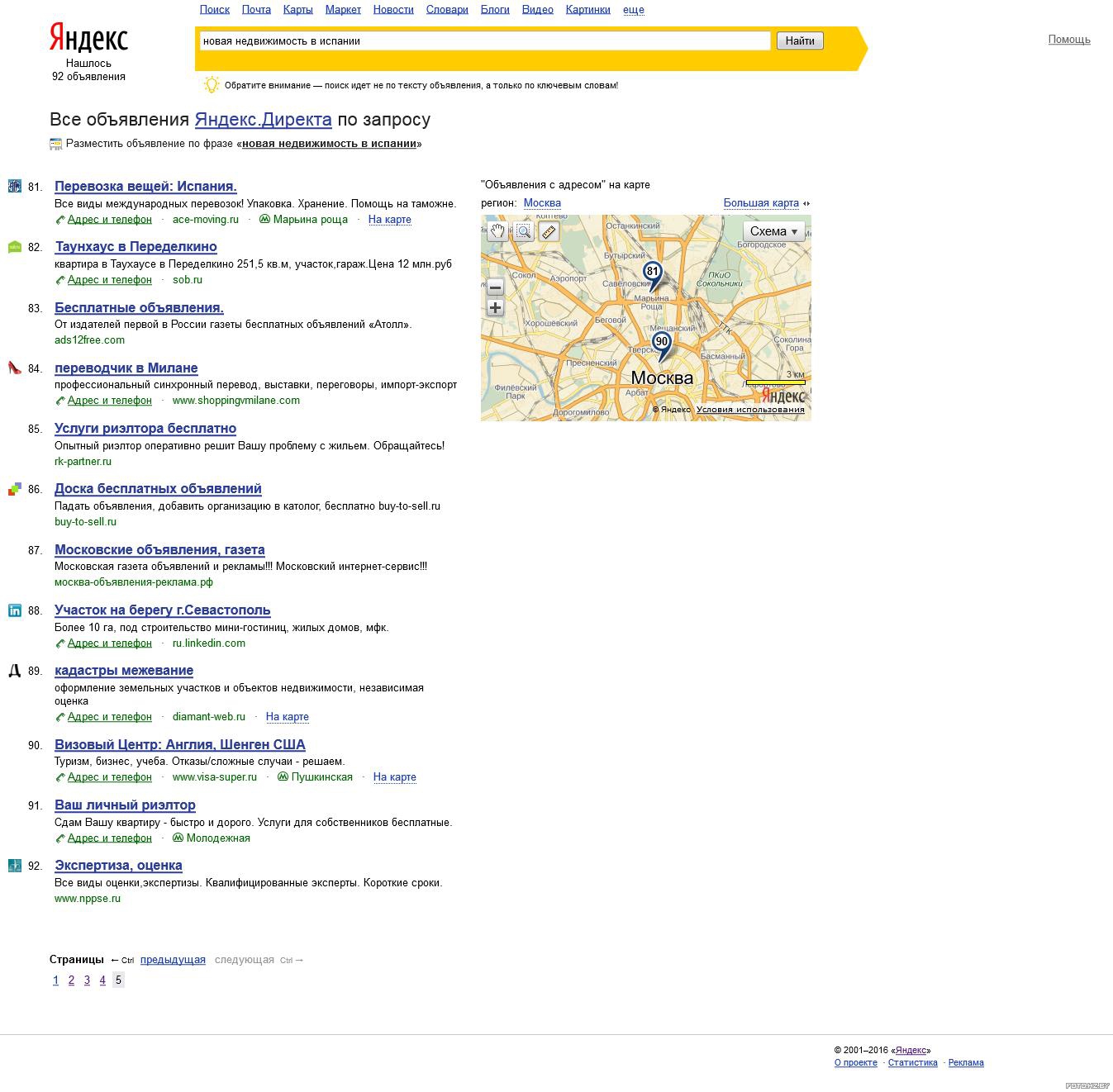The height and width of the screenshot is (1092, 1113).
Task: Open the 'Карты' top menu item
Action: click(297, 10)
